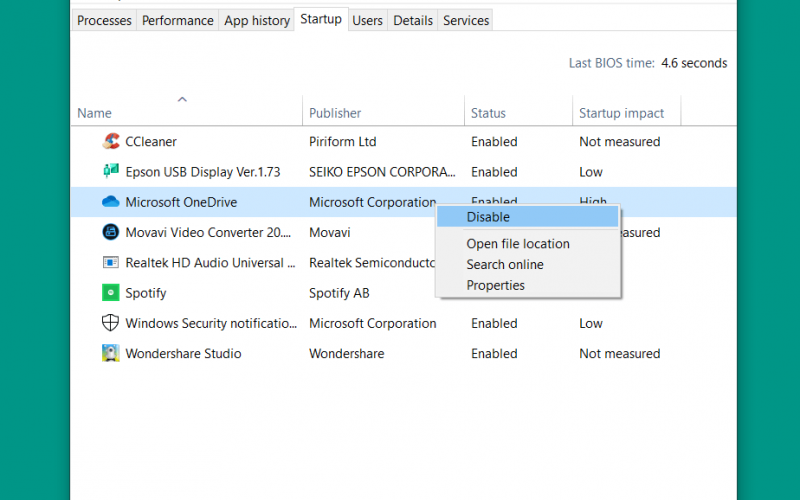This screenshot has width=800, height=500.
Task: Switch to the Processes tab
Action: coord(104,20)
